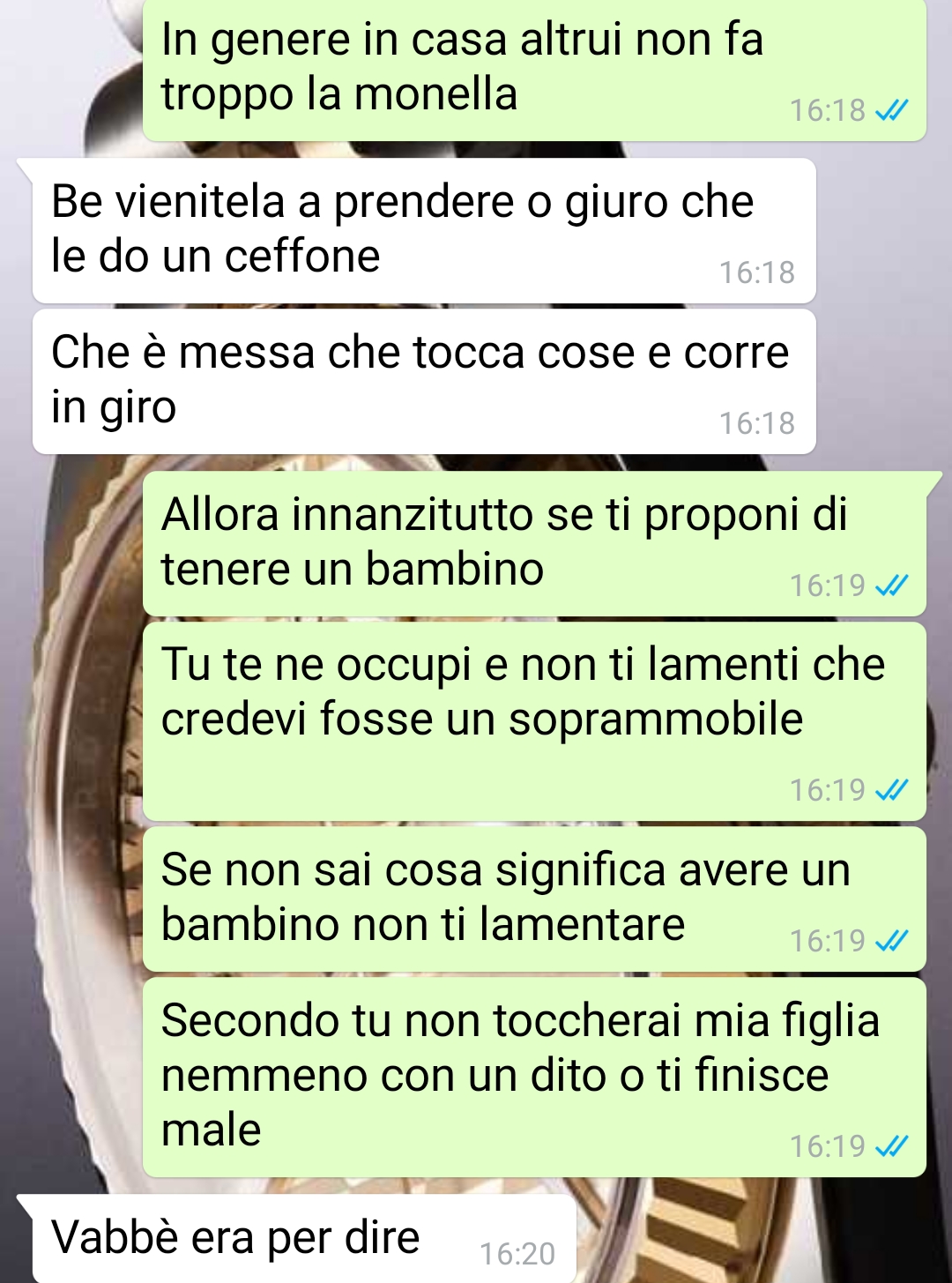Tap the 16:19 timestamp of 'soprammobile' message

point(827,790)
